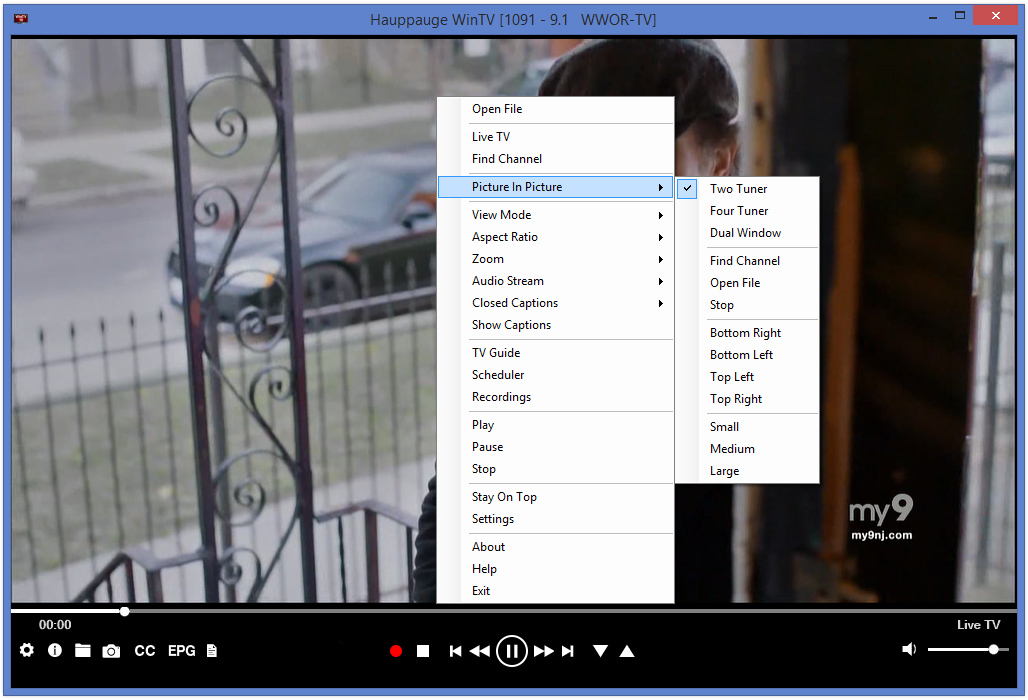1028x700 pixels.
Task: Open the recordings document icon
Action: 211,651
